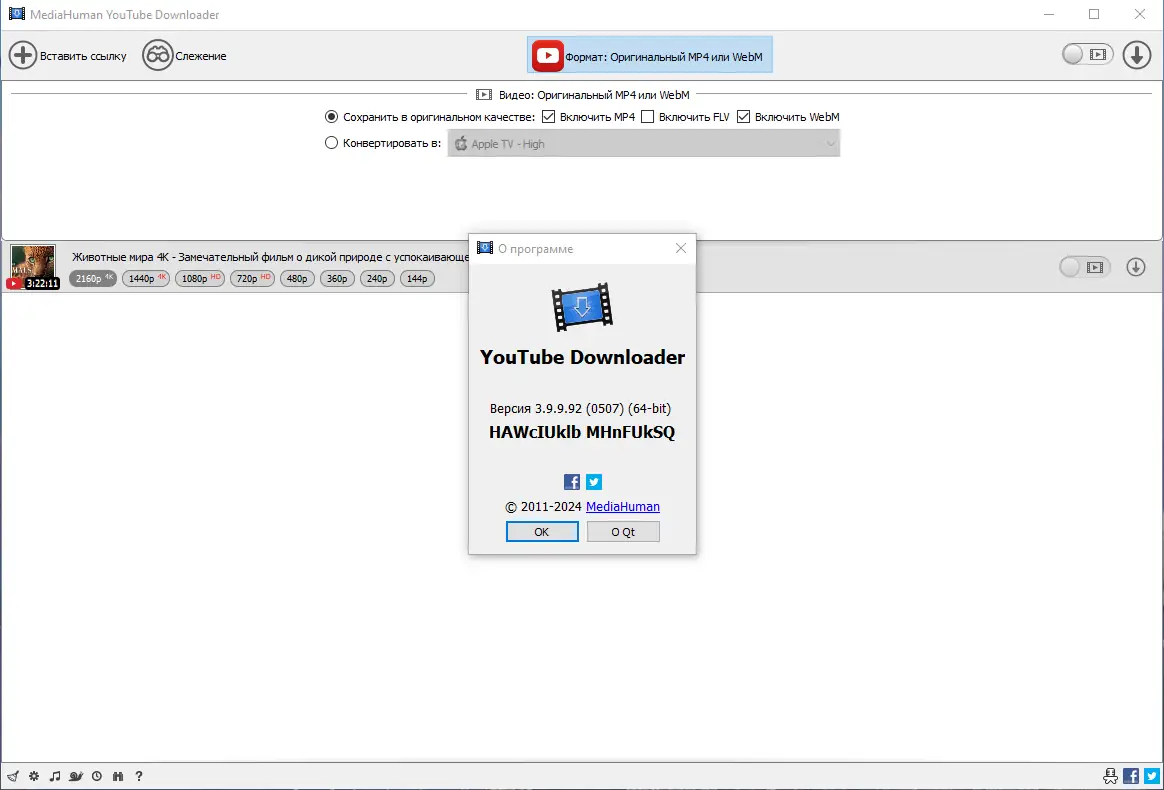Select Конвертировать в radio option

pos(332,143)
